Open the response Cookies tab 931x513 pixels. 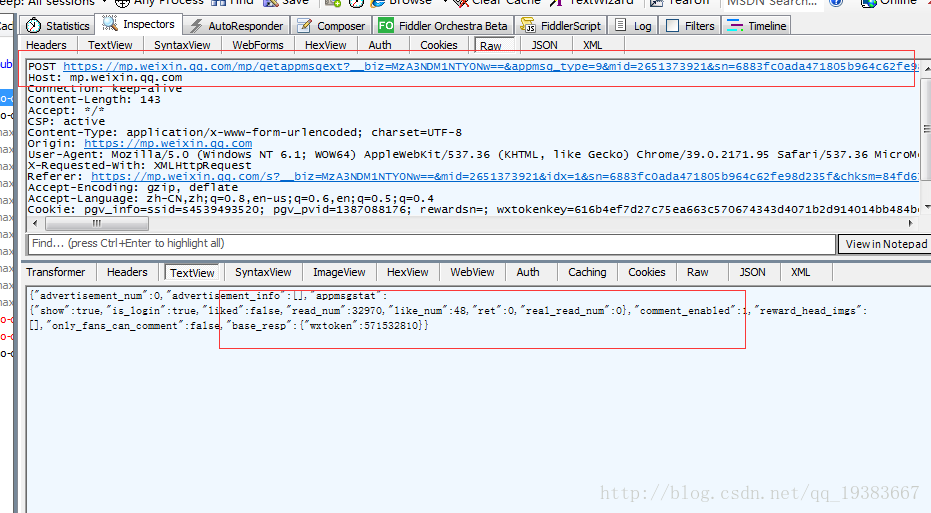[647, 272]
